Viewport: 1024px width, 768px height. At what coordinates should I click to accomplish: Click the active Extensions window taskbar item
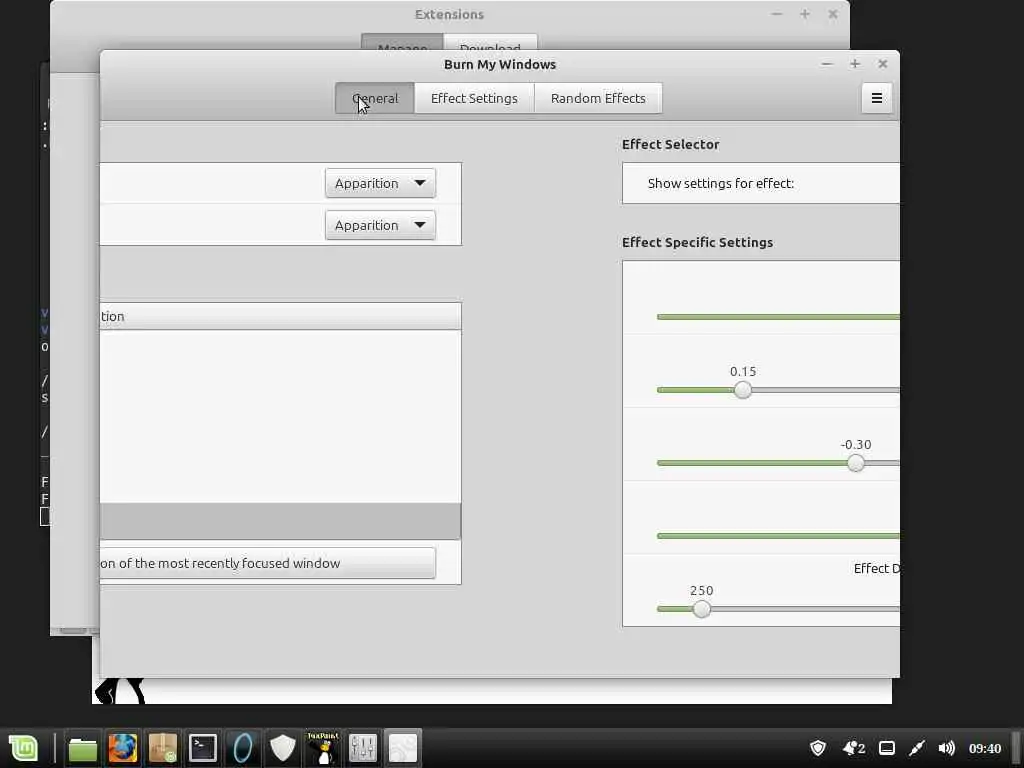pos(403,748)
